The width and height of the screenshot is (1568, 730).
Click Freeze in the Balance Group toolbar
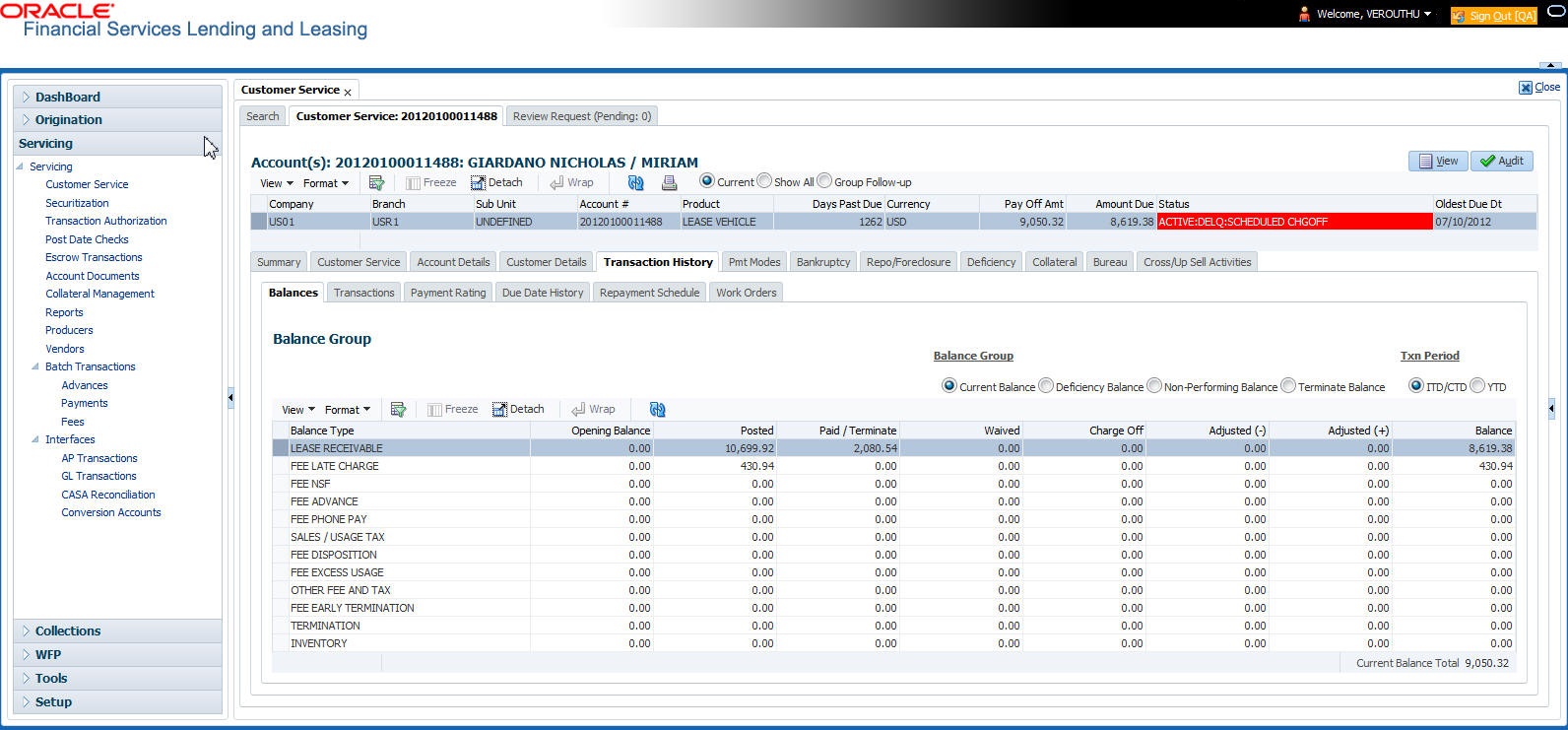pyautogui.click(x=453, y=409)
